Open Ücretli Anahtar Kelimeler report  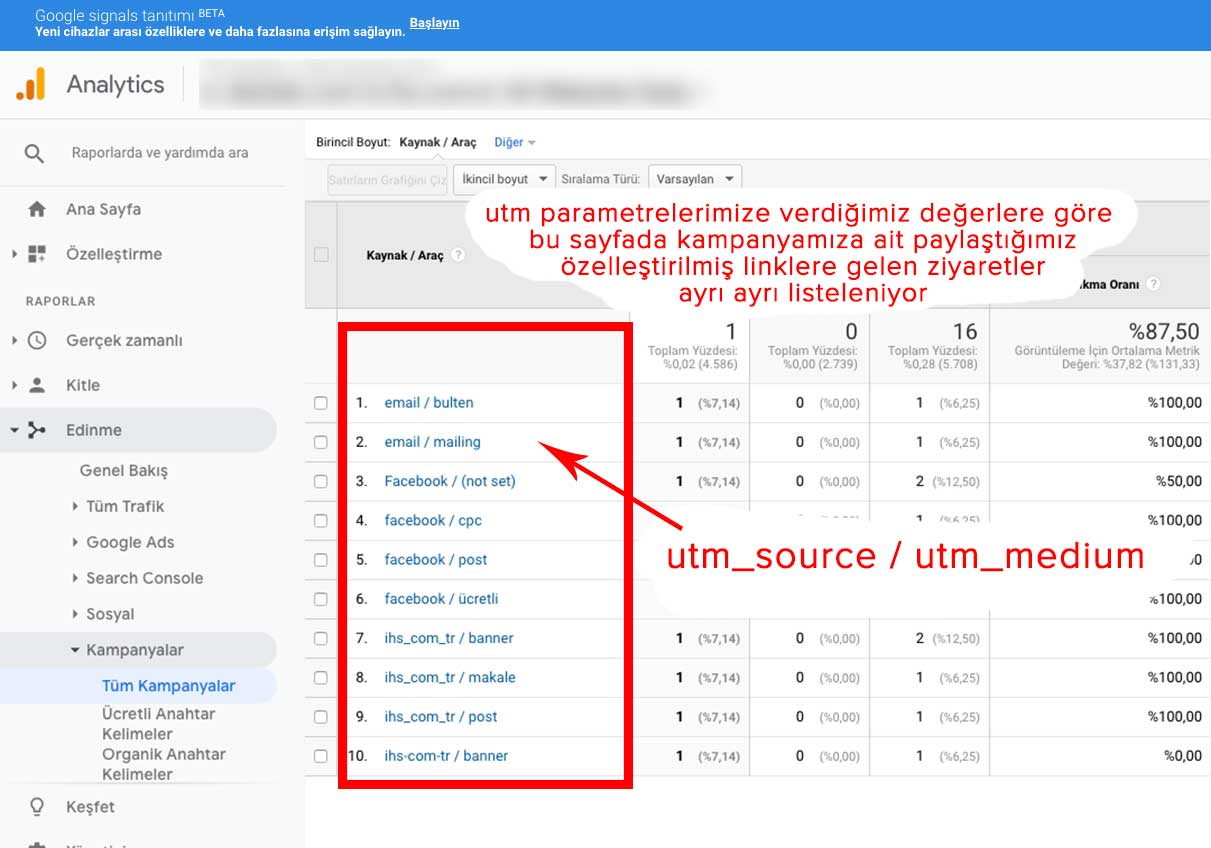point(158,724)
